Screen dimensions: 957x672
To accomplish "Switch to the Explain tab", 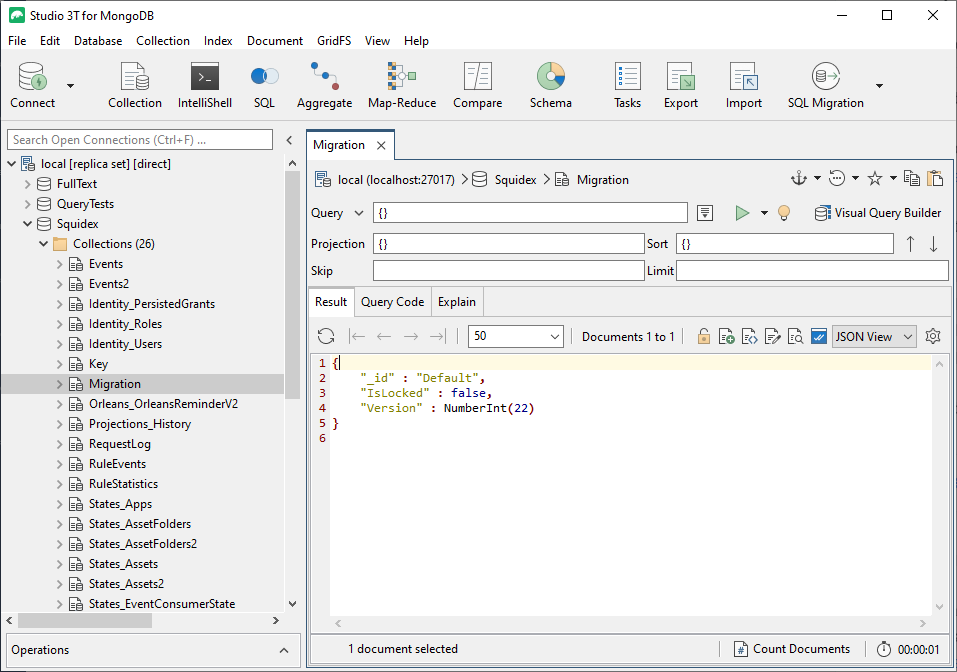I will [x=457, y=302].
